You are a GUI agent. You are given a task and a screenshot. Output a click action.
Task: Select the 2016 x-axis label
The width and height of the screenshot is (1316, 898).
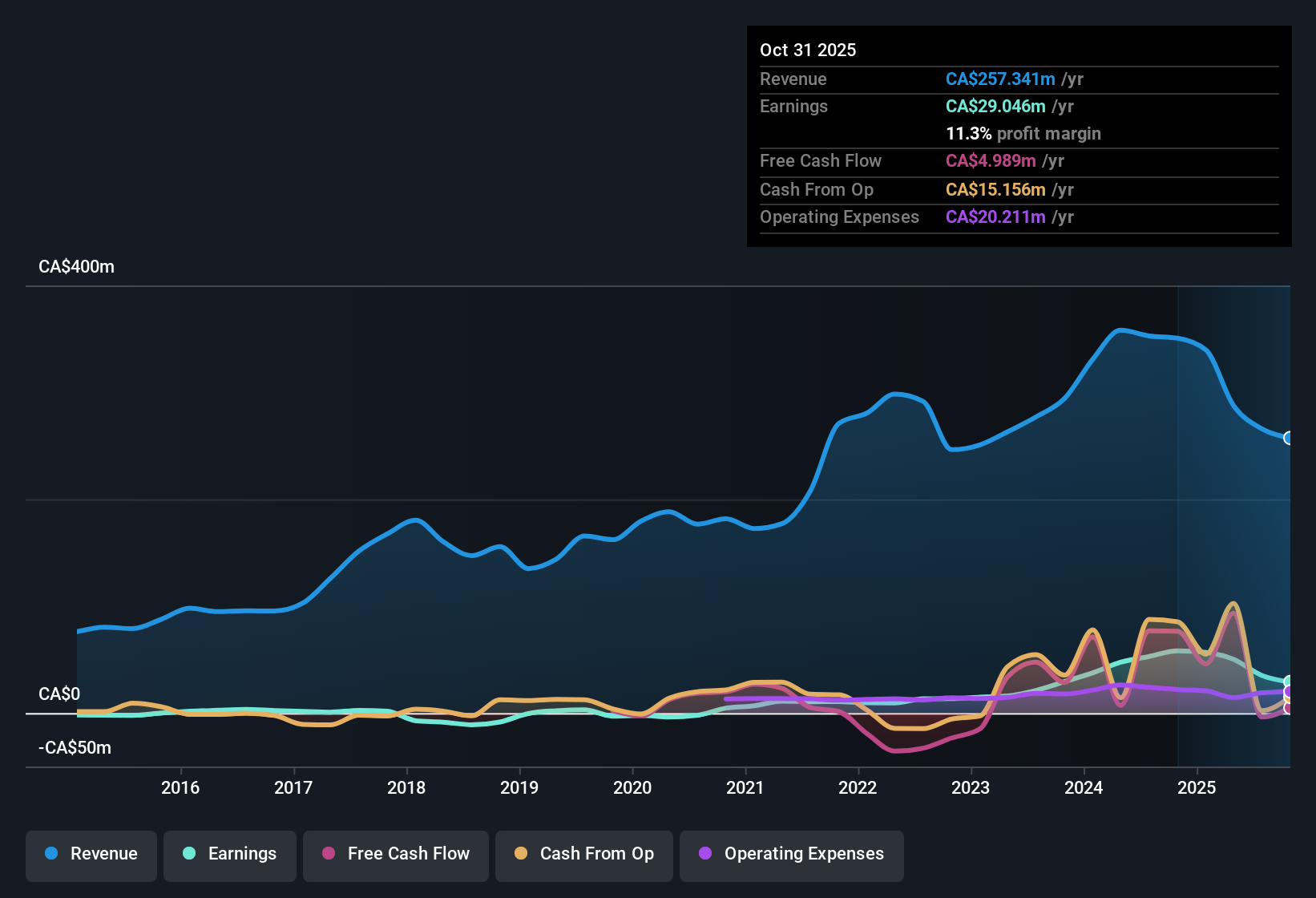[x=180, y=787]
